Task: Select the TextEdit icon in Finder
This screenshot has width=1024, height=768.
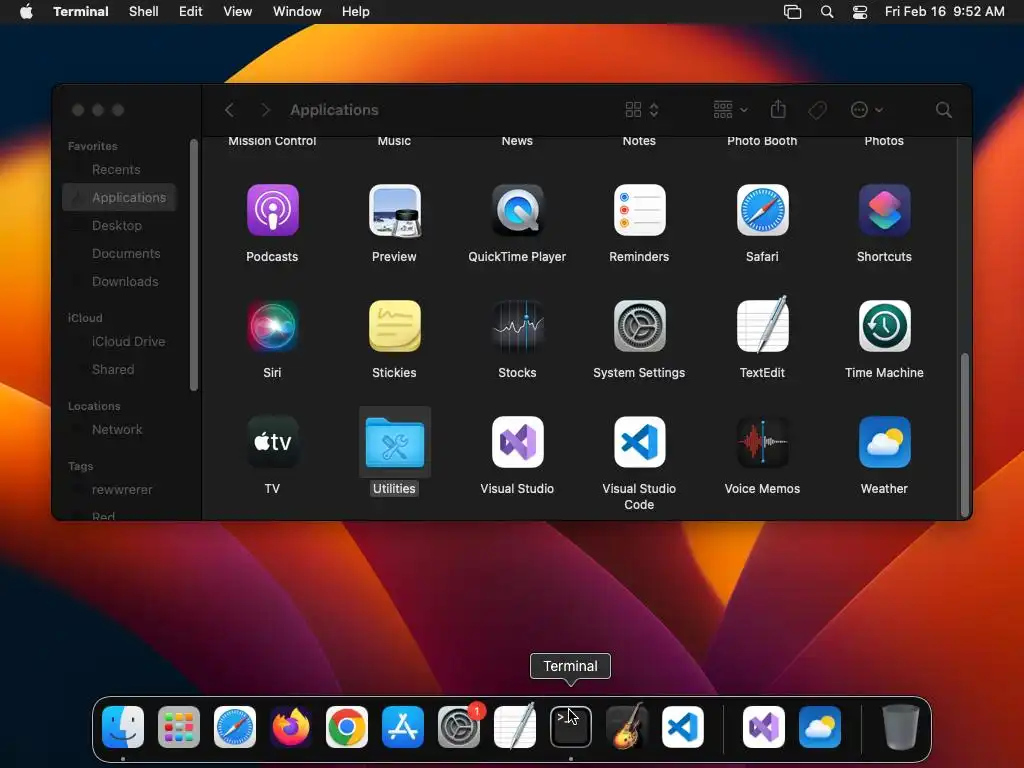Action: click(762, 325)
